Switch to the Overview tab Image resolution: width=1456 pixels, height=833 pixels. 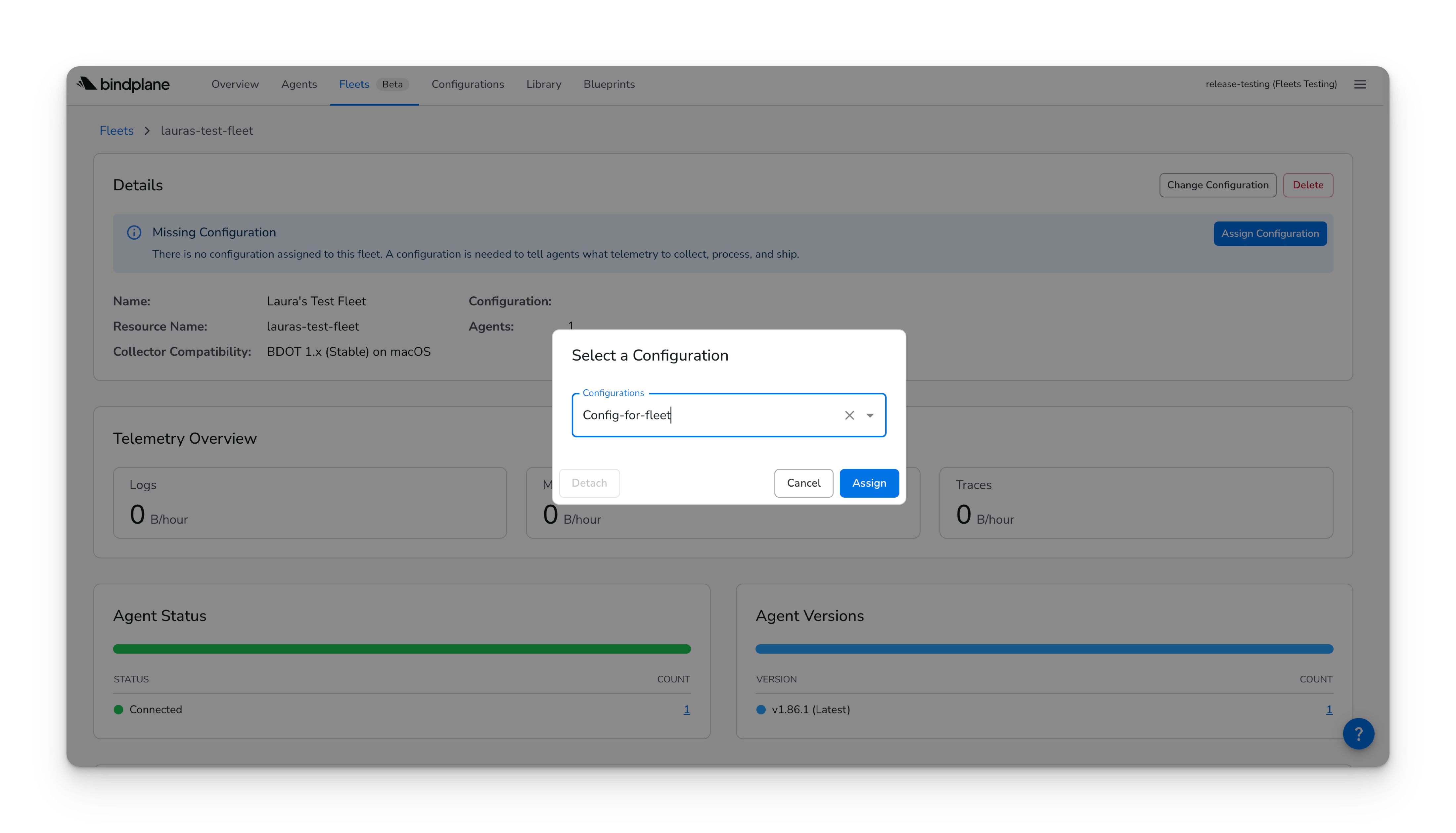tap(235, 84)
